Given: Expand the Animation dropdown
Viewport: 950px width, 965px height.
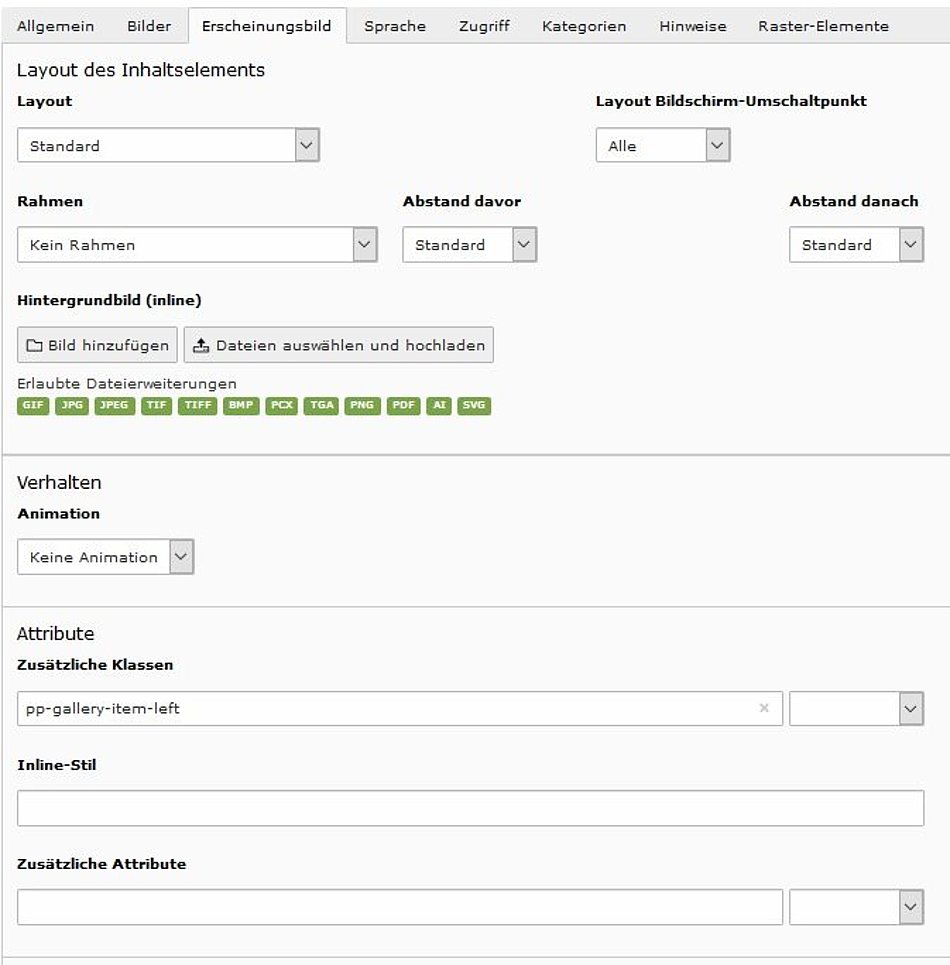Looking at the screenshot, I should pyautogui.click(x=105, y=557).
